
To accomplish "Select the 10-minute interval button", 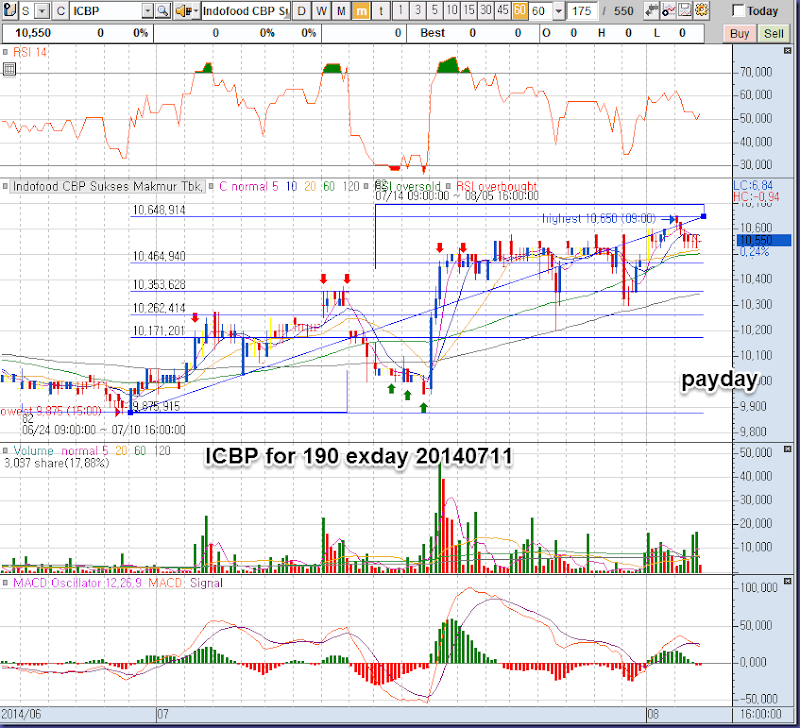I will coord(452,10).
